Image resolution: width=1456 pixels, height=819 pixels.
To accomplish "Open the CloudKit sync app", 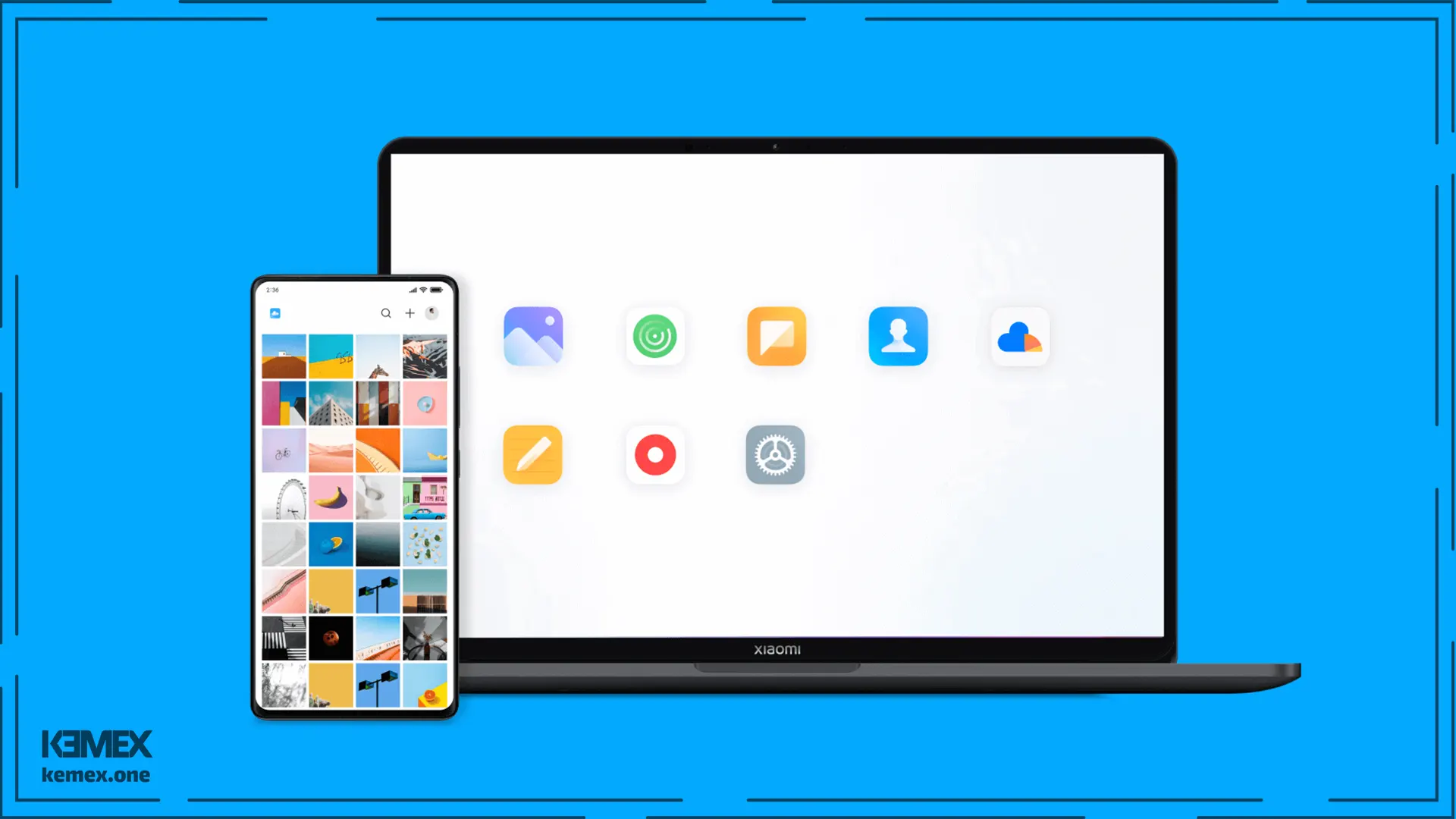I will pyautogui.click(x=1019, y=336).
